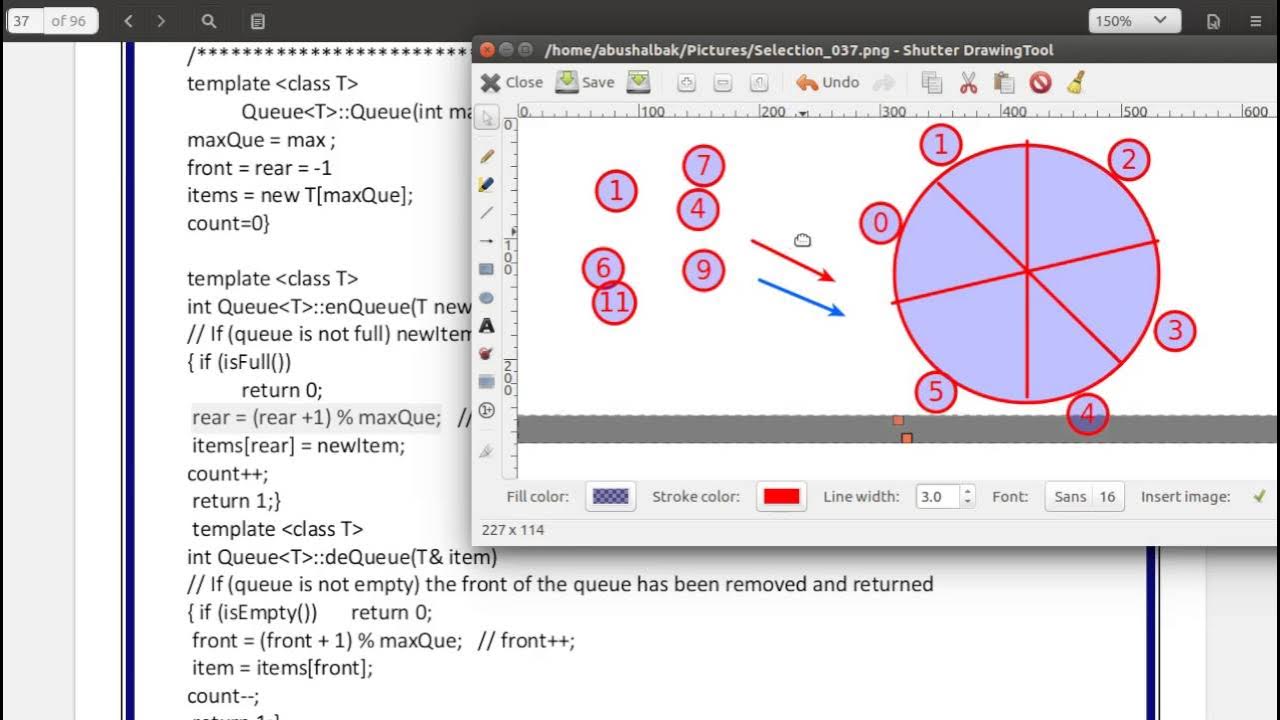Image resolution: width=1280 pixels, height=720 pixels.
Task: Click the Export icon next to Save
Action: click(639, 82)
